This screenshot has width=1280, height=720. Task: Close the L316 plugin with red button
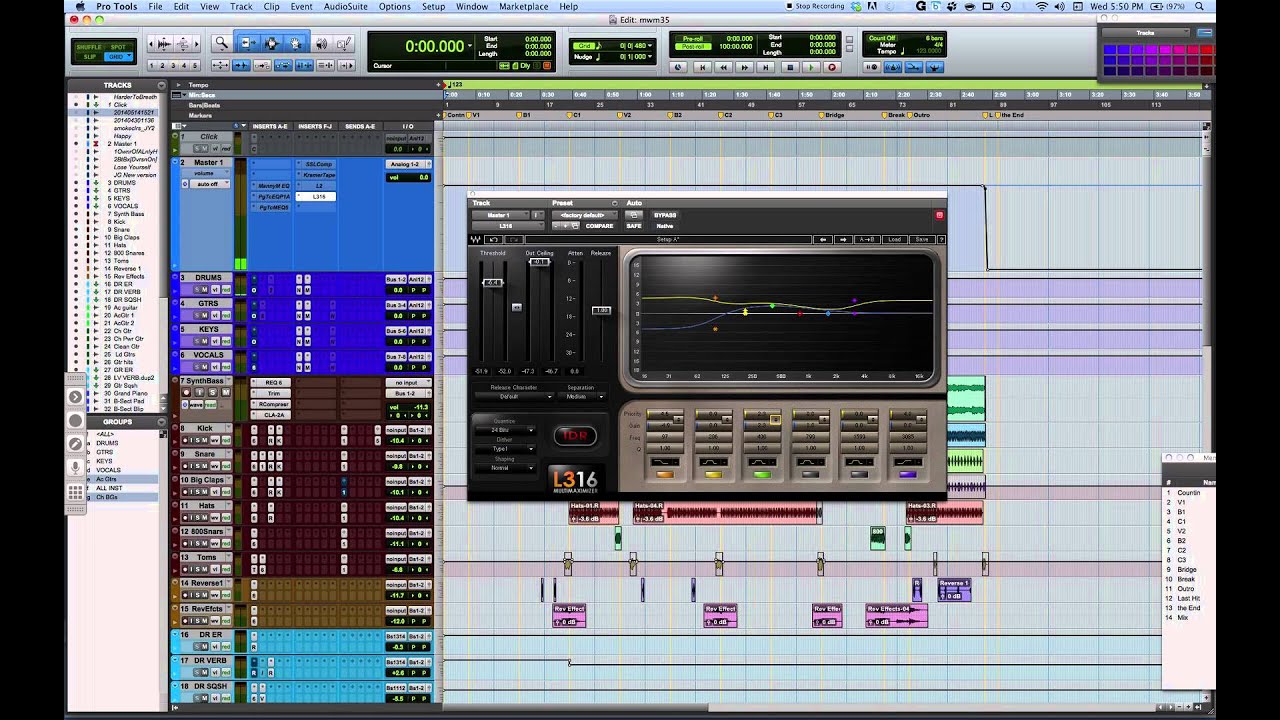click(x=939, y=215)
